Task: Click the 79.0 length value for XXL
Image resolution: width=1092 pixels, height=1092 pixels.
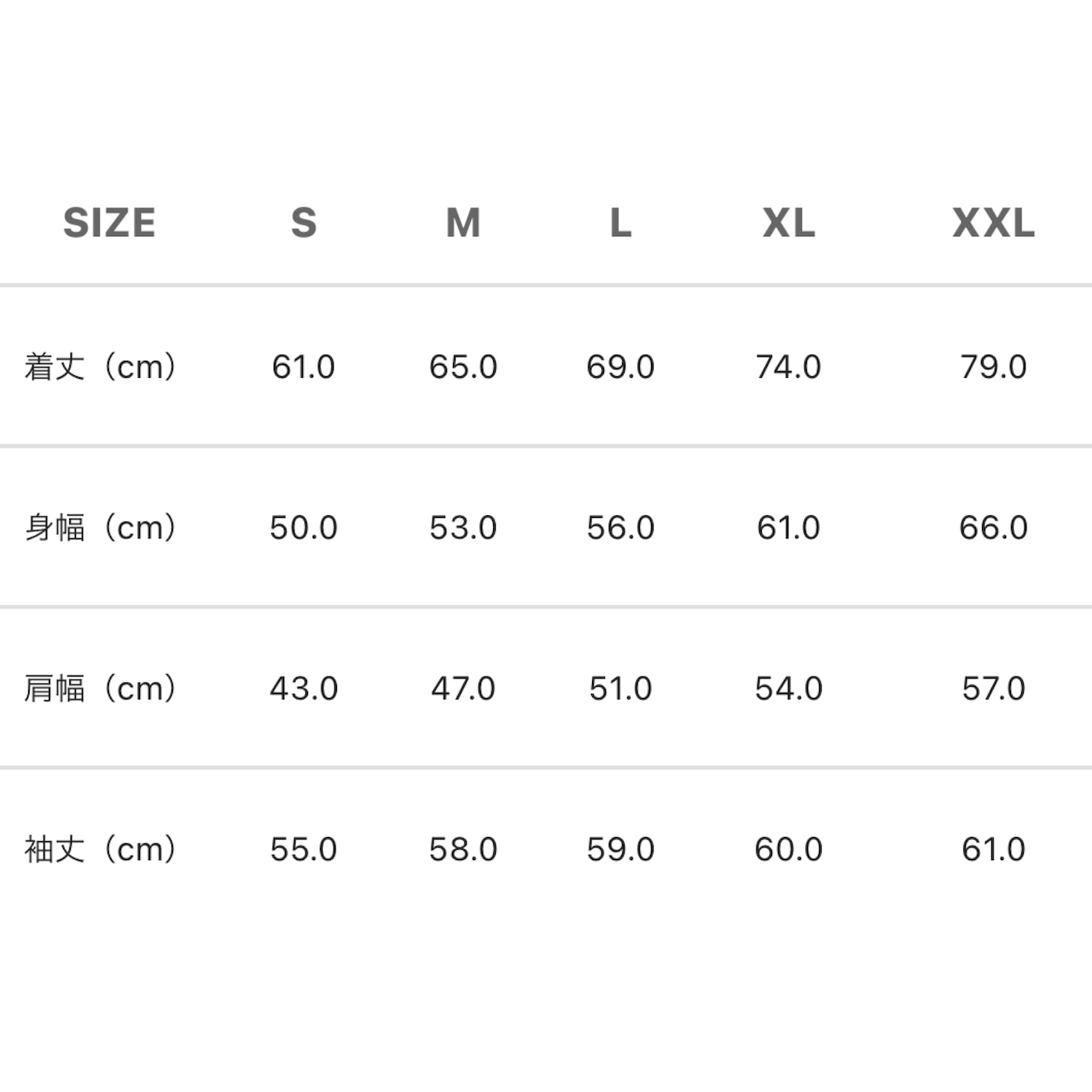Action: 993,367
